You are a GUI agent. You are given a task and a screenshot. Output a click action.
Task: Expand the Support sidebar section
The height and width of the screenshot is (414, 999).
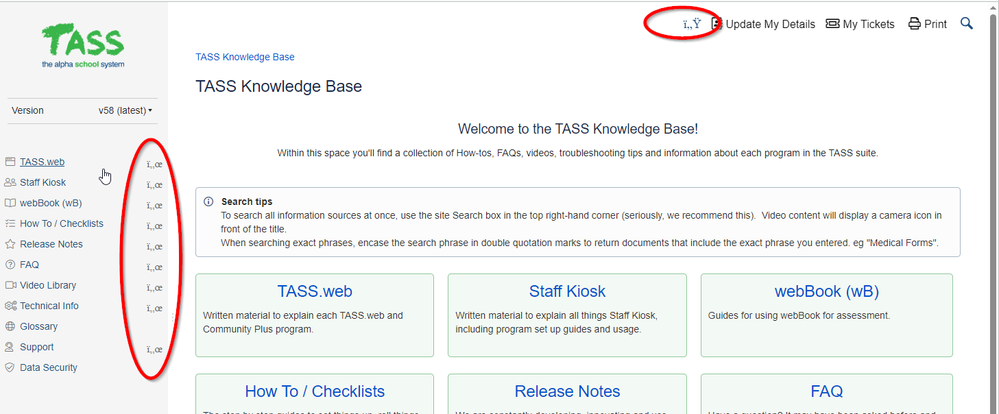[154, 350]
